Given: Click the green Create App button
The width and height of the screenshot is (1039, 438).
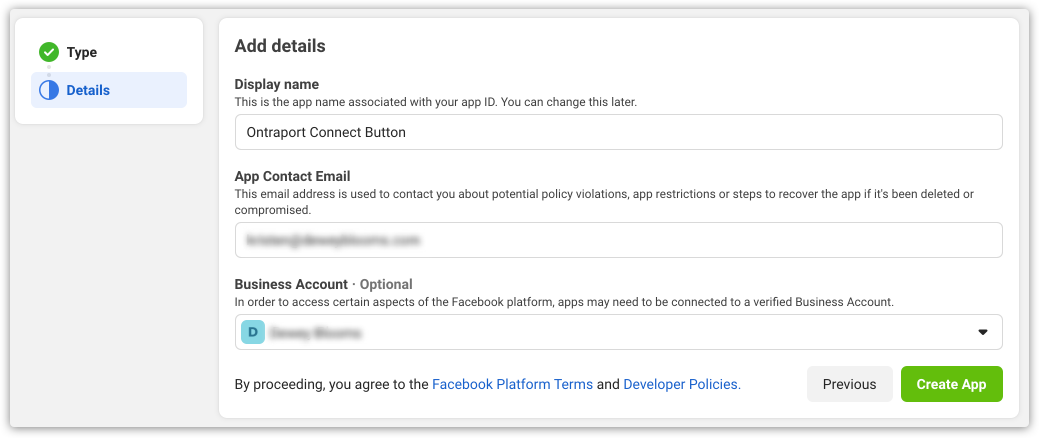Looking at the screenshot, I should click(951, 384).
